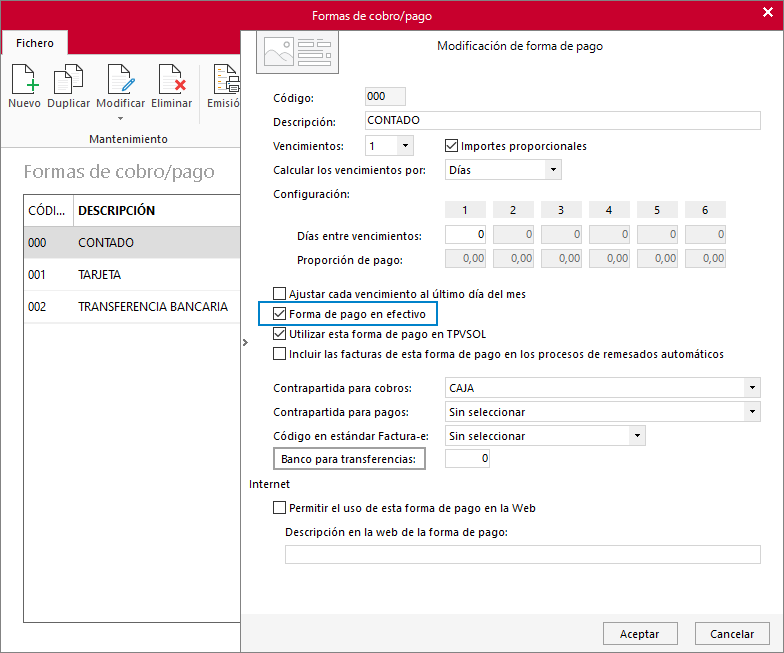The height and width of the screenshot is (653, 784).
Task: Click the Aceptar button
Action: pyautogui.click(x=640, y=634)
